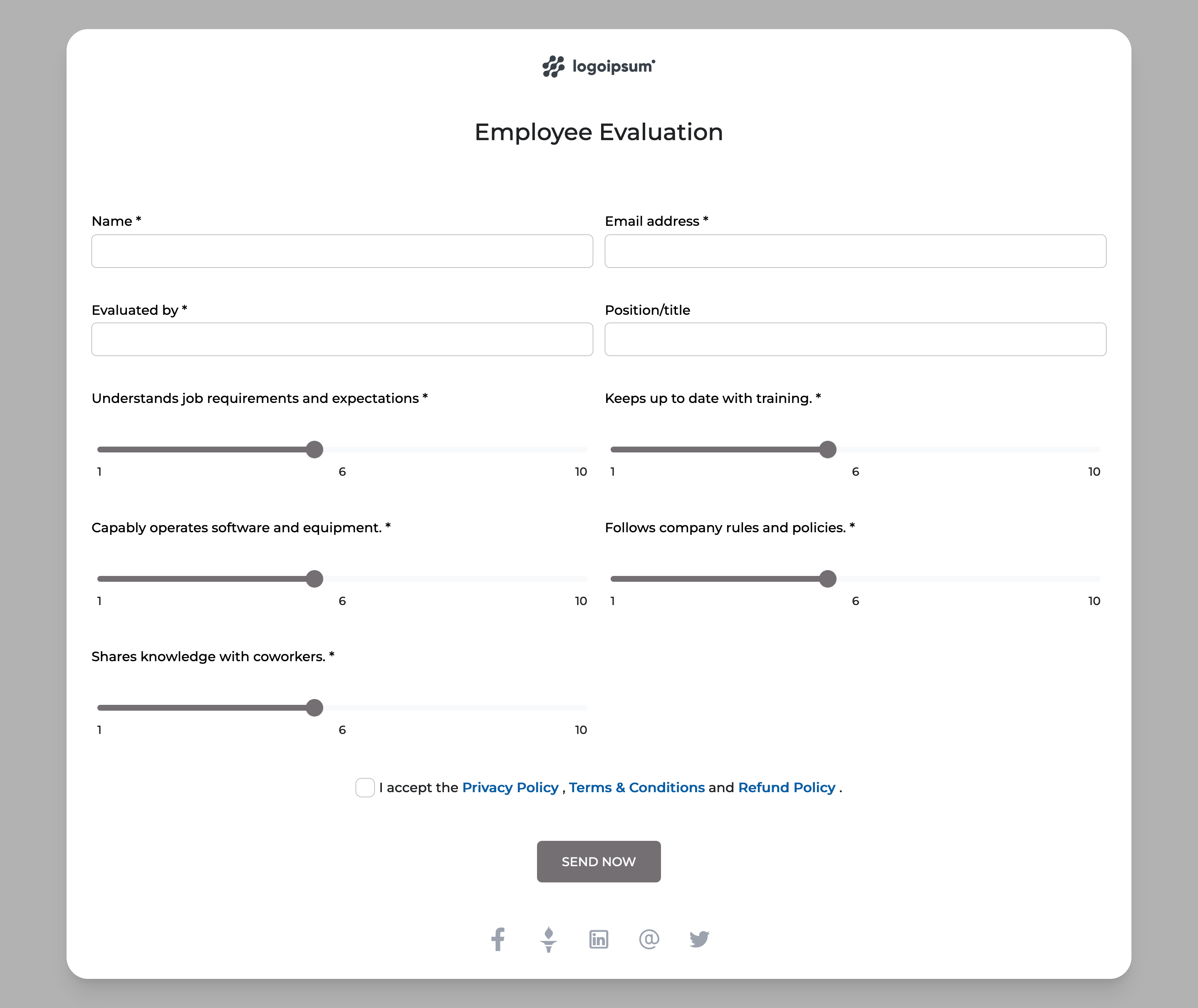This screenshot has height=1008, width=1198.
Task: Open the Privacy Policy link
Action: [510, 788]
